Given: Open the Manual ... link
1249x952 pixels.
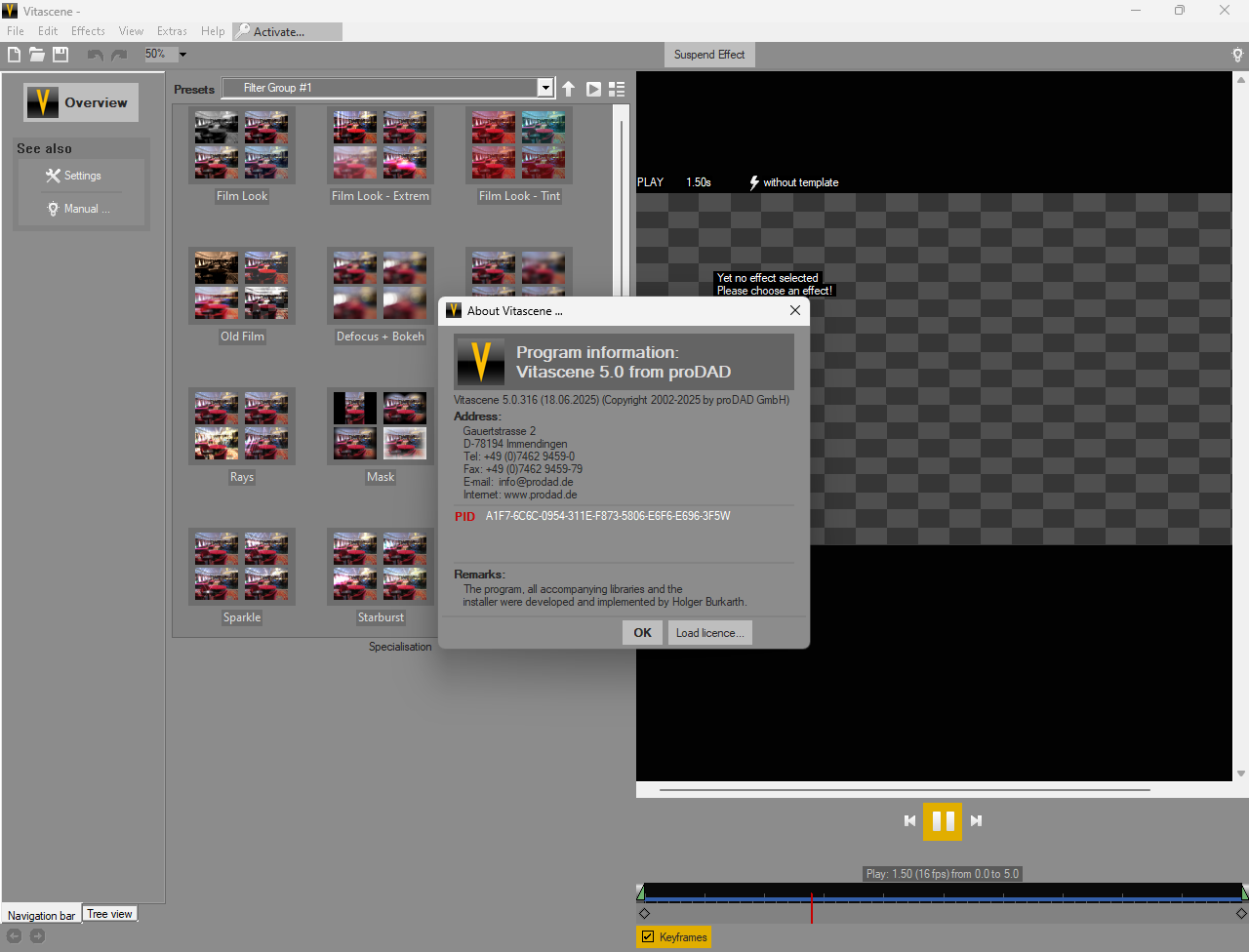Looking at the screenshot, I should (78, 209).
